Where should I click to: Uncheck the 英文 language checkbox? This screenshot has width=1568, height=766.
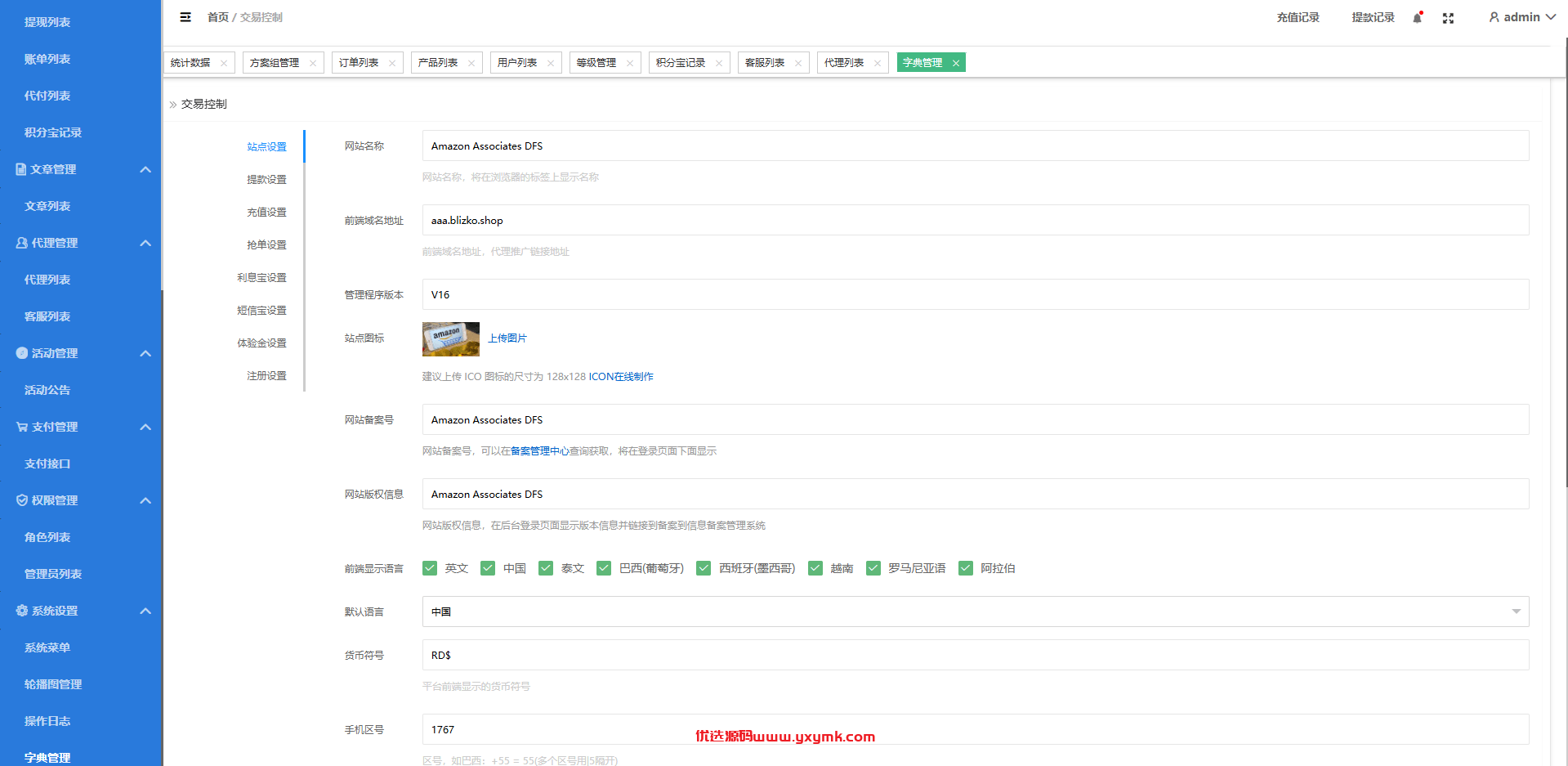430,568
